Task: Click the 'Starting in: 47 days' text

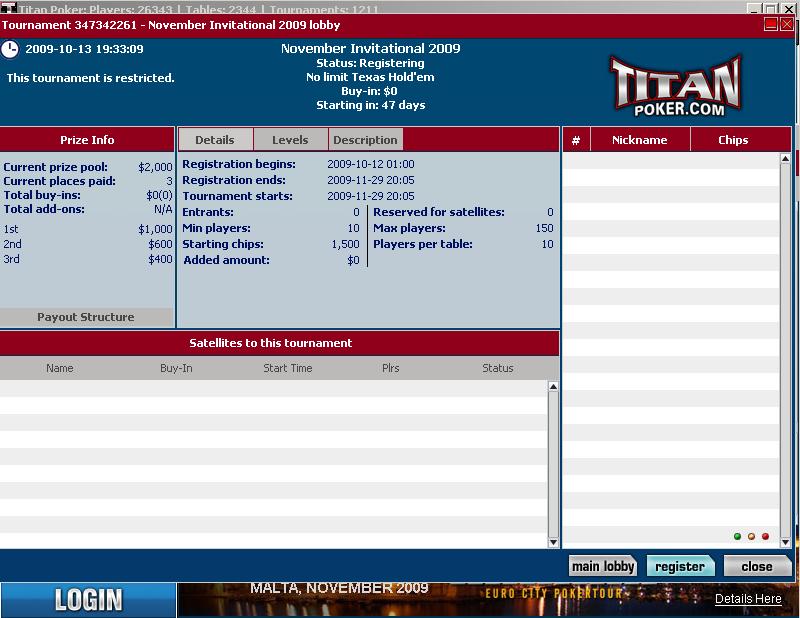Action: pyautogui.click(x=371, y=105)
